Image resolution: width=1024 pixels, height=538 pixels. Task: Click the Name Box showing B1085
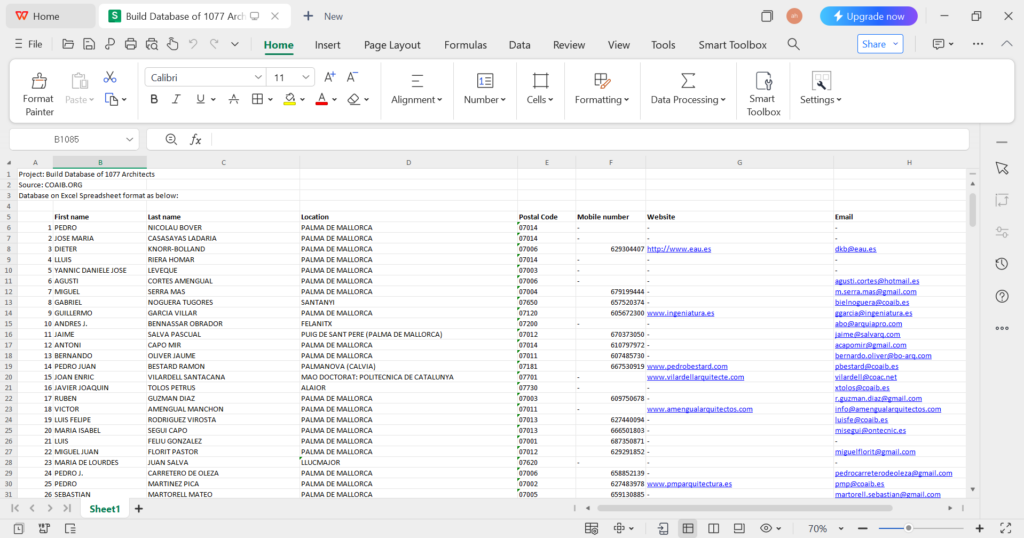67,140
